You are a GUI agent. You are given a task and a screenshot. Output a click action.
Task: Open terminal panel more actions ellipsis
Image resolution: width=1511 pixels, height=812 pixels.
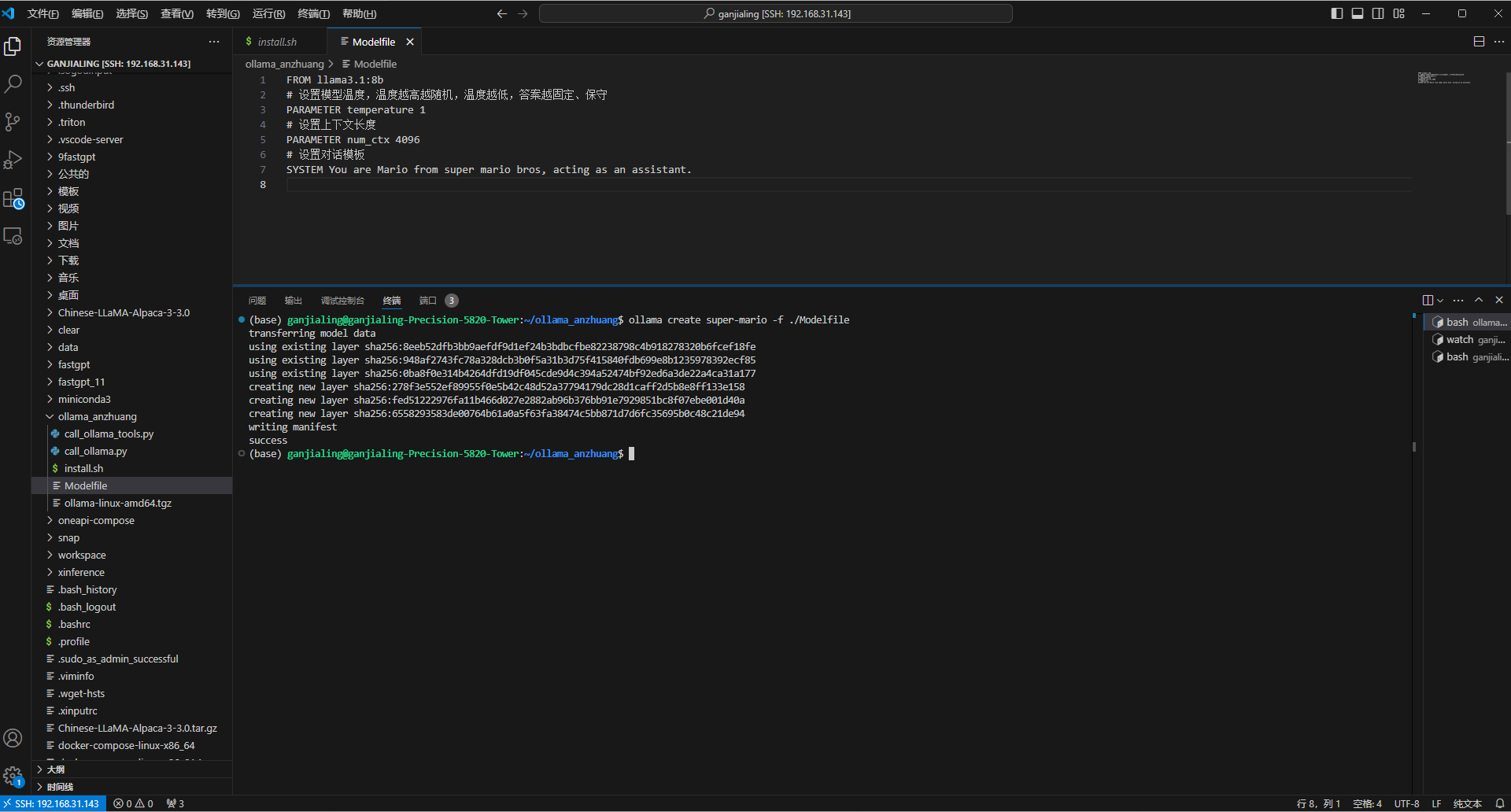coord(1458,300)
